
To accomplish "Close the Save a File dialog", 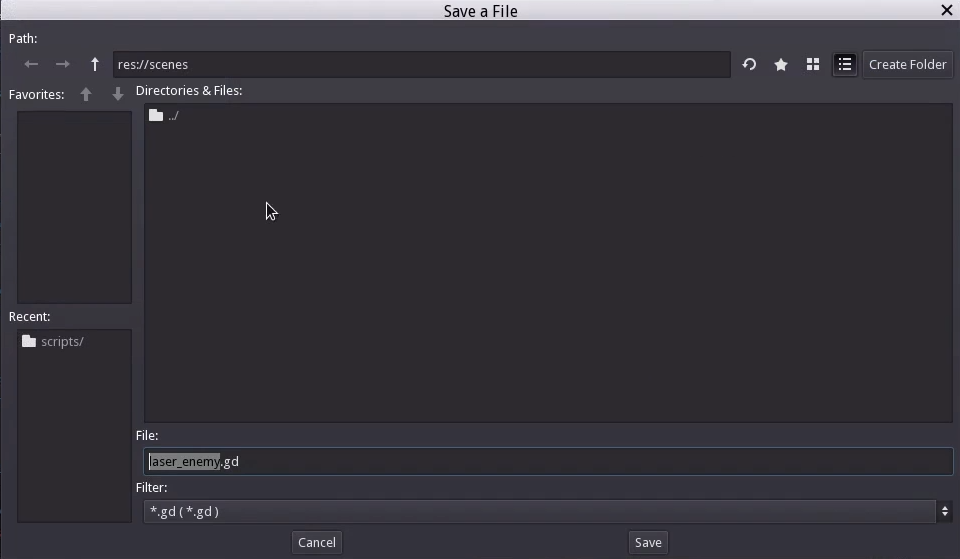I will [x=947, y=10].
